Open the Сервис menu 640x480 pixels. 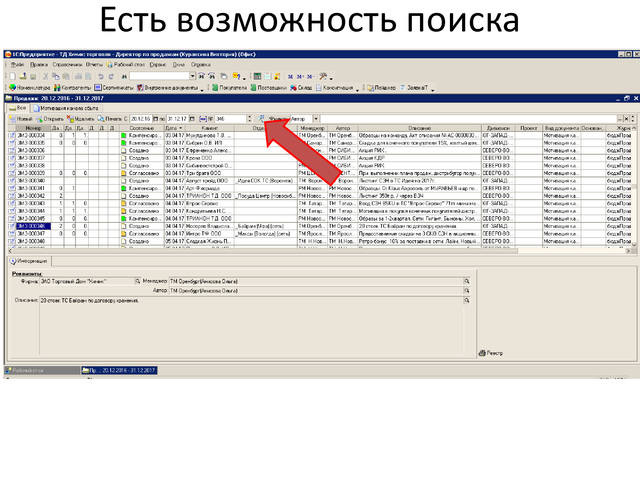tap(158, 64)
